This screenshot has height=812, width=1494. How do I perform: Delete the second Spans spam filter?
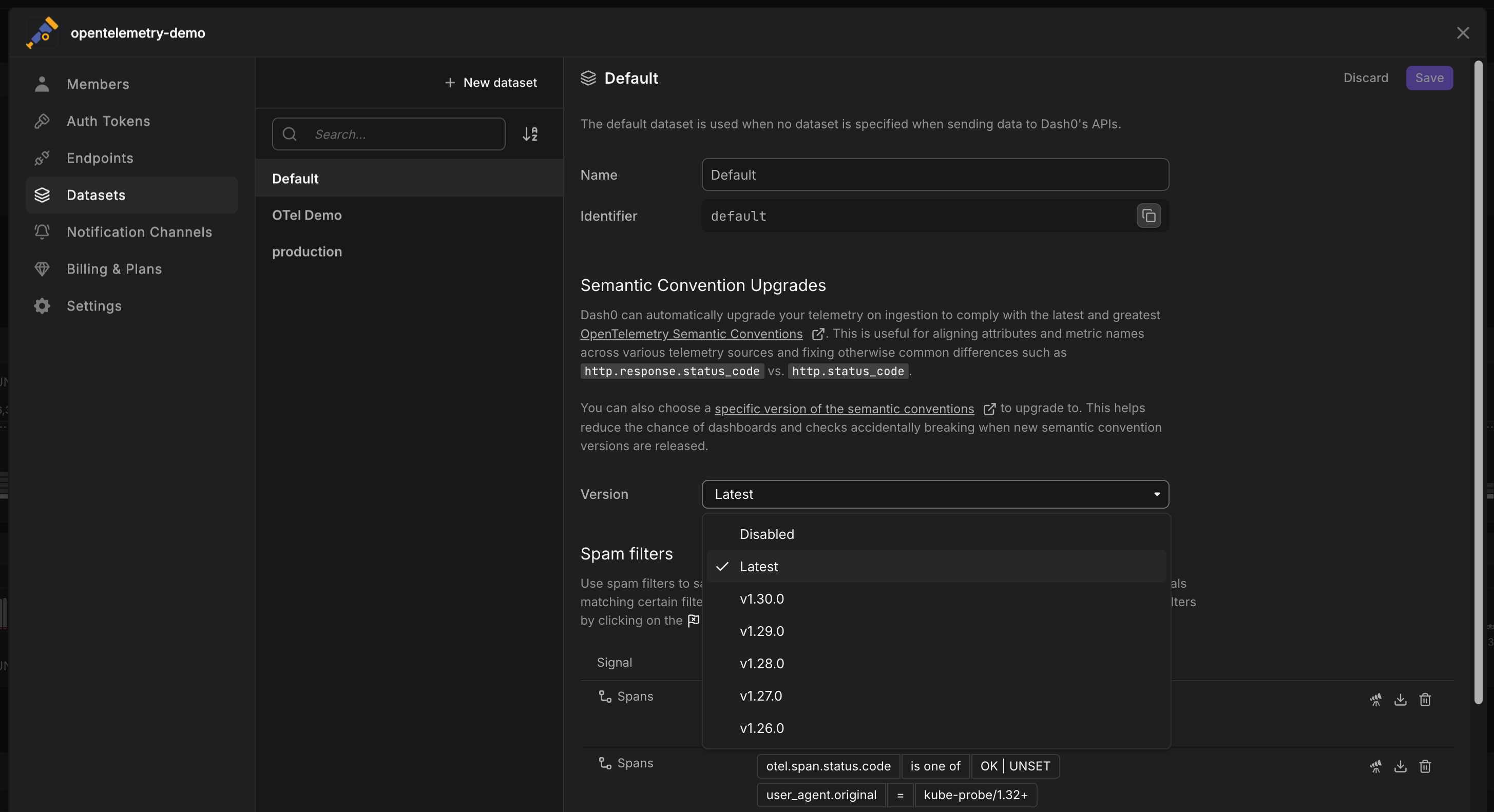(x=1425, y=767)
